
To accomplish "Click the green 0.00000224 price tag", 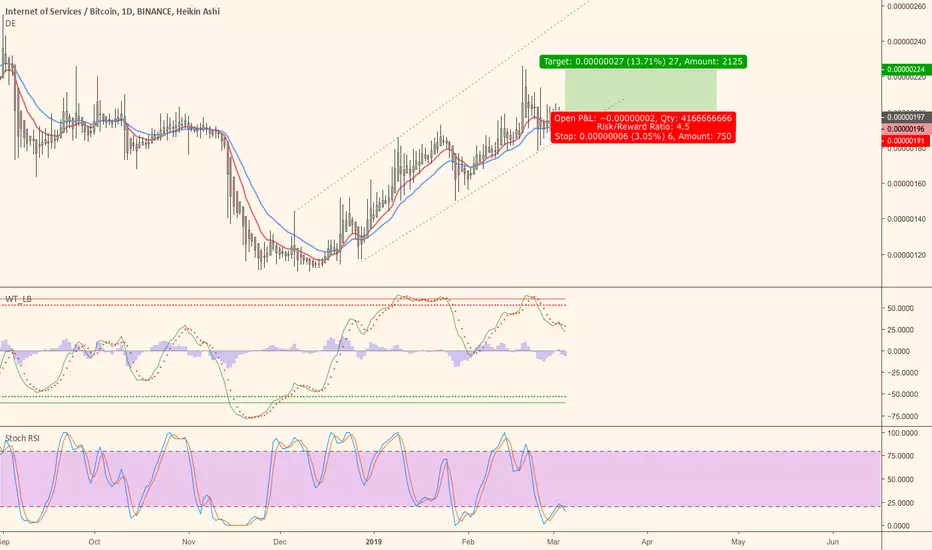I will 906,70.
